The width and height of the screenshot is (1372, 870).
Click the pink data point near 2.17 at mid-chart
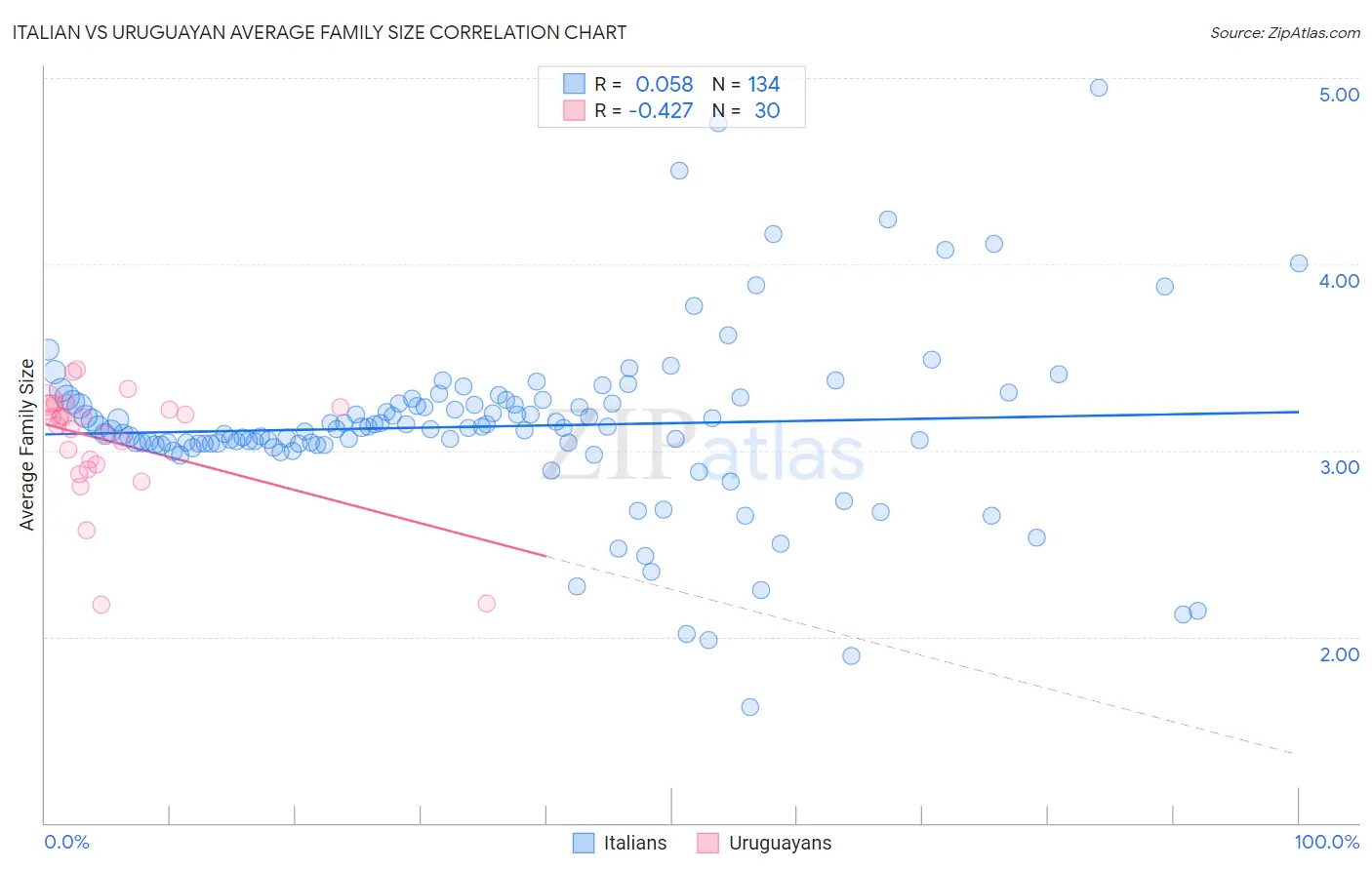point(487,604)
